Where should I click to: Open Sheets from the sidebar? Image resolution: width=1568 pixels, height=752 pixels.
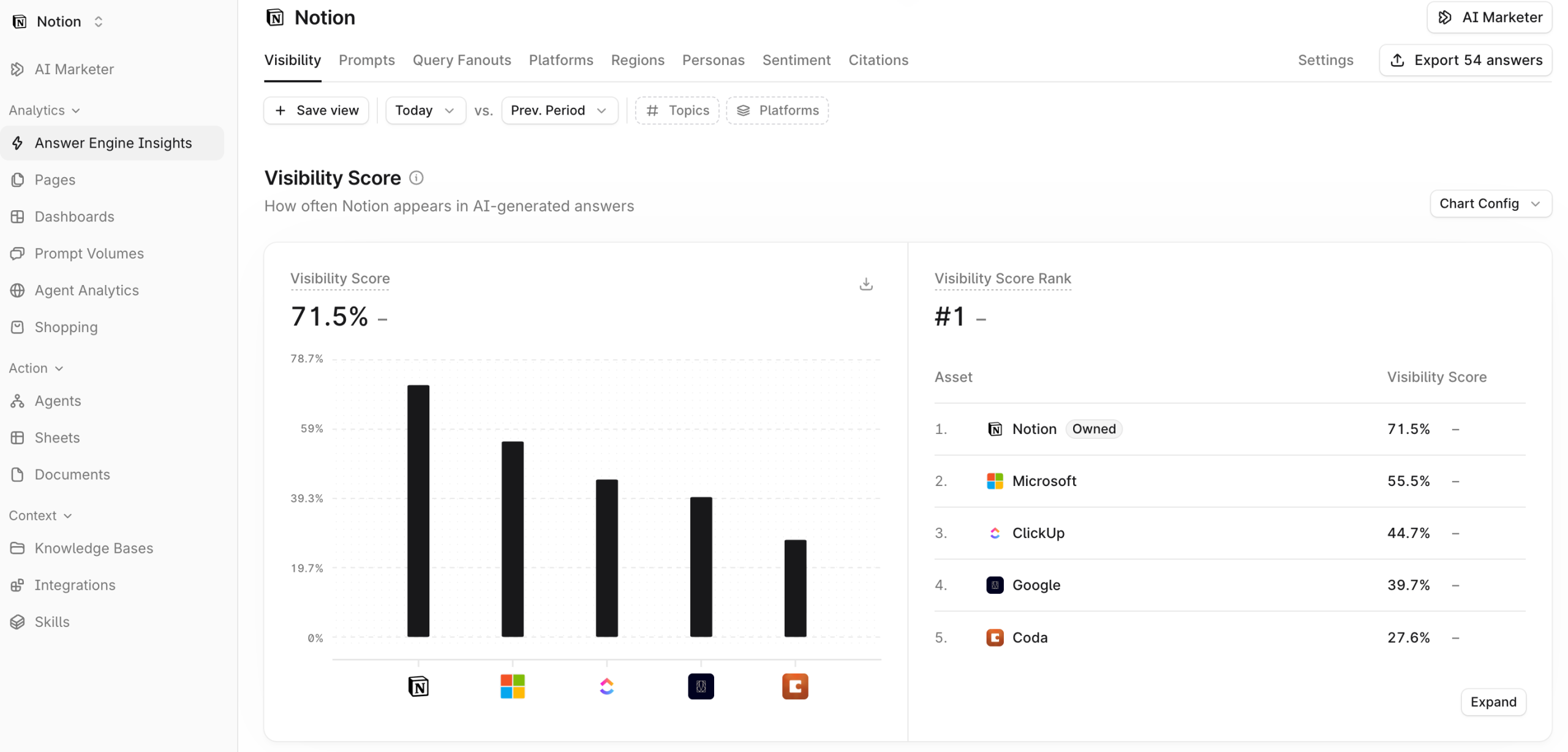pos(112,438)
